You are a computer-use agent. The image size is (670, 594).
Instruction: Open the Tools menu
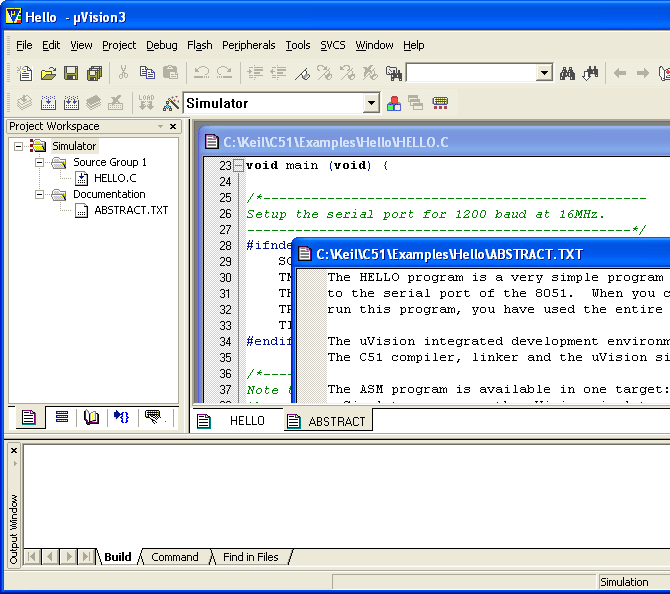(x=298, y=45)
